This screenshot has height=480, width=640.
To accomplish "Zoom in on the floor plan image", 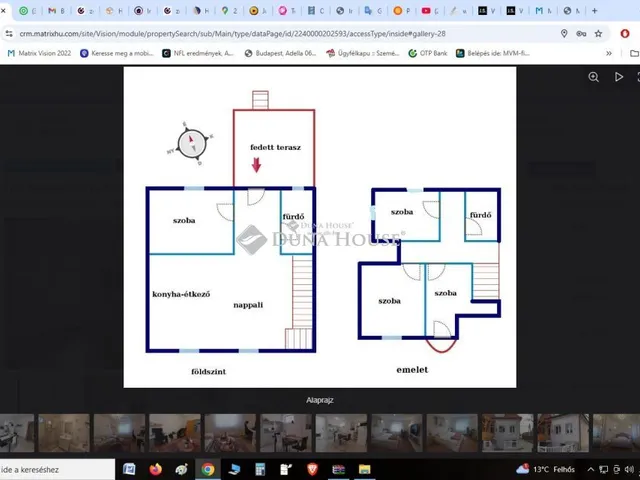I will tap(593, 77).
